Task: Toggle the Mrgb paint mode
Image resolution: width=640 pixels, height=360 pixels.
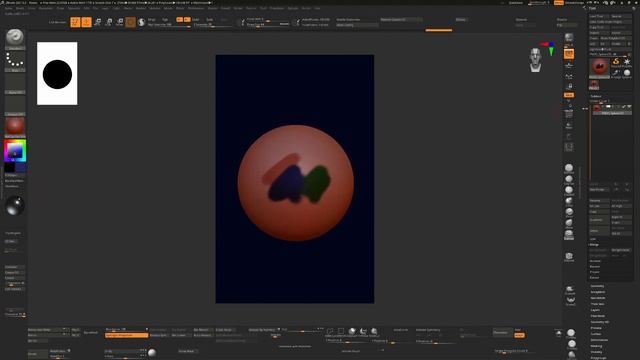Action: pyautogui.click(x=152, y=20)
